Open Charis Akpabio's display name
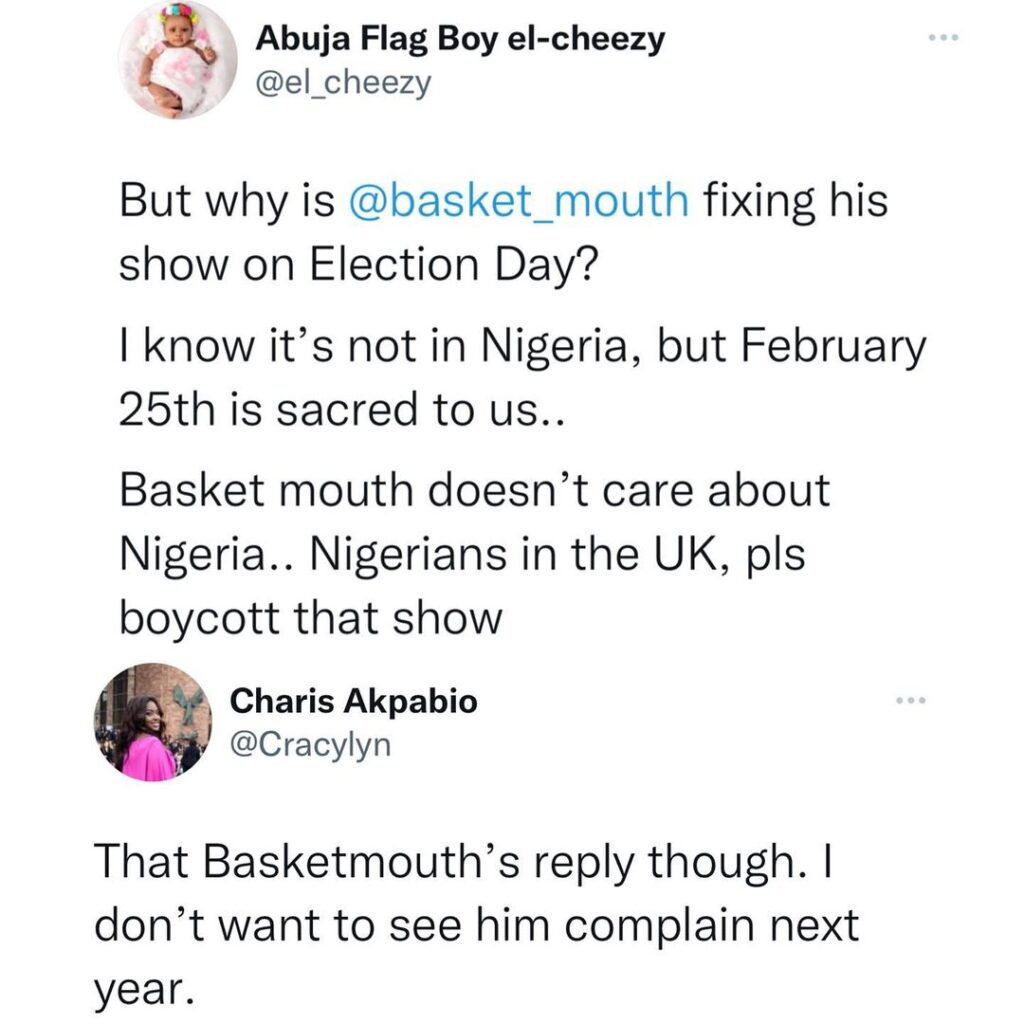The image size is (1024, 1024). [x=354, y=702]
